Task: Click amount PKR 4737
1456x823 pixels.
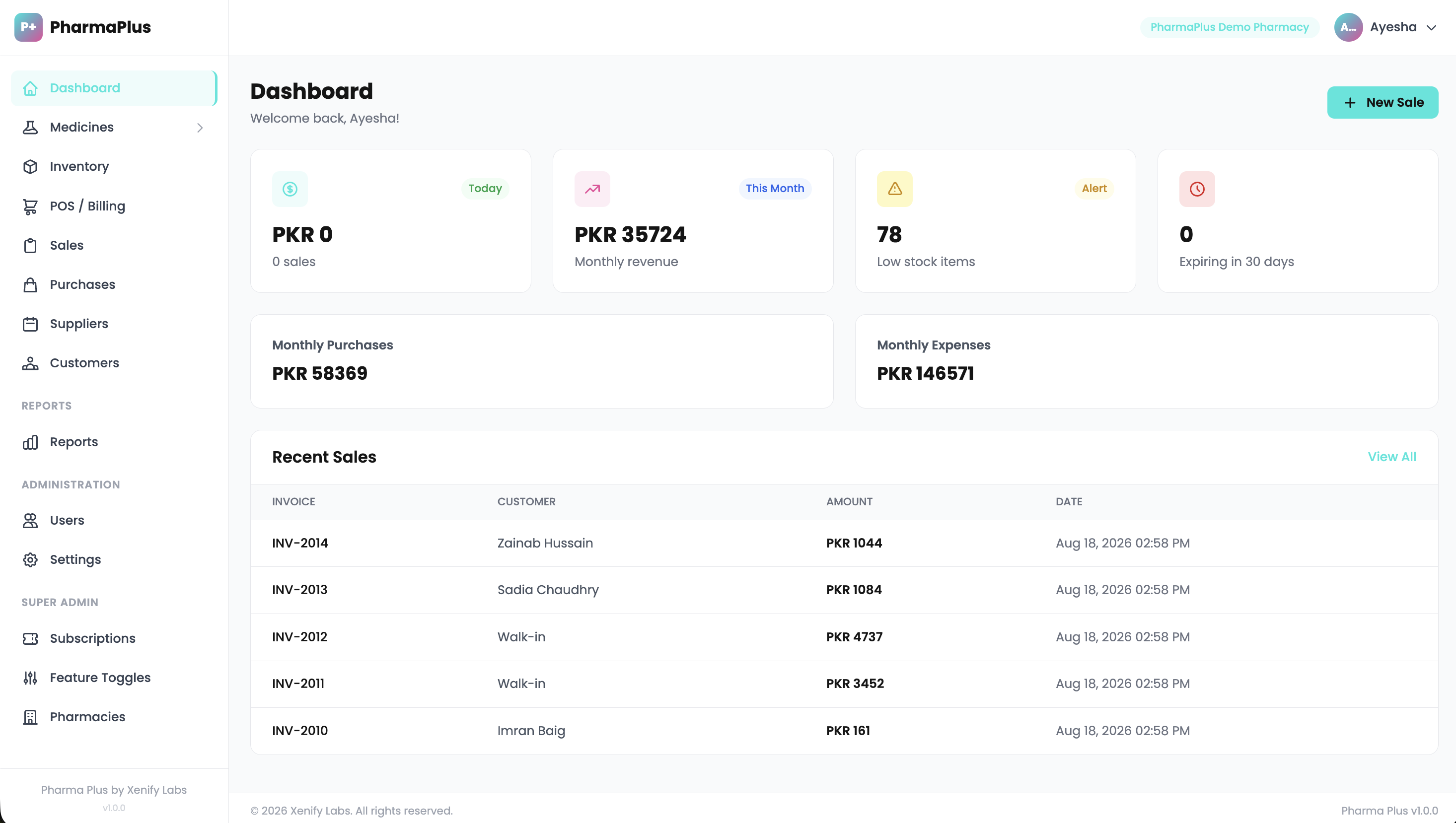Action: 854,637
